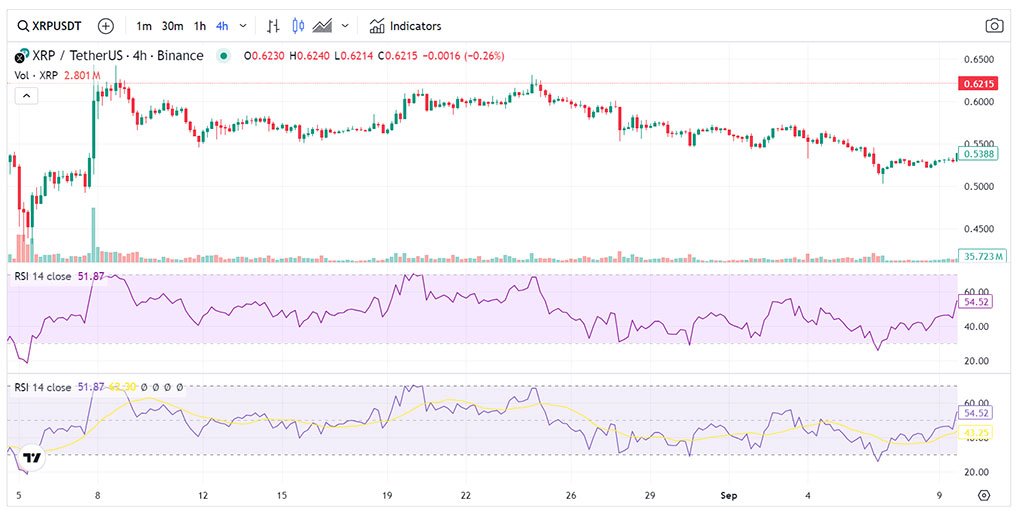Click the XRP coin logo in the legend

pos(22,56)
